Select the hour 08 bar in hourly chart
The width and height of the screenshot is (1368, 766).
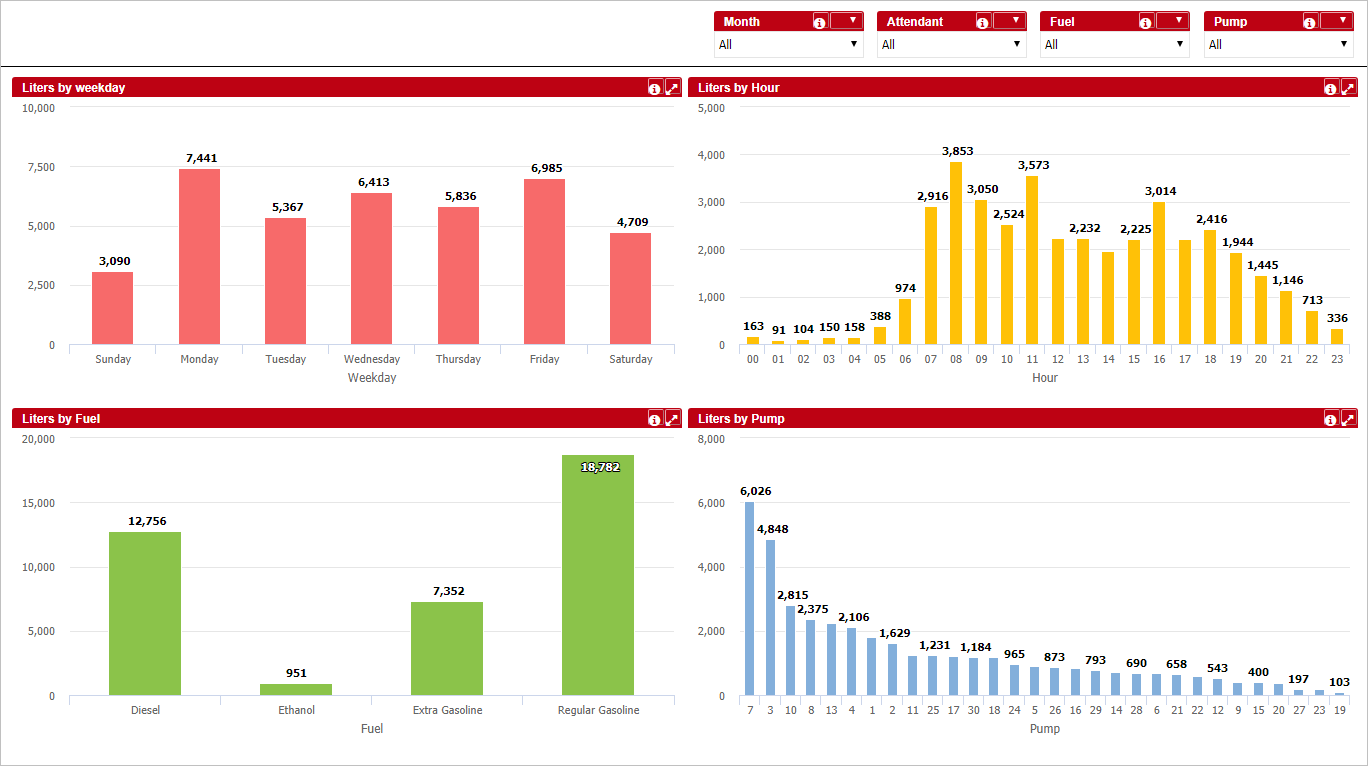pos(955,254)
